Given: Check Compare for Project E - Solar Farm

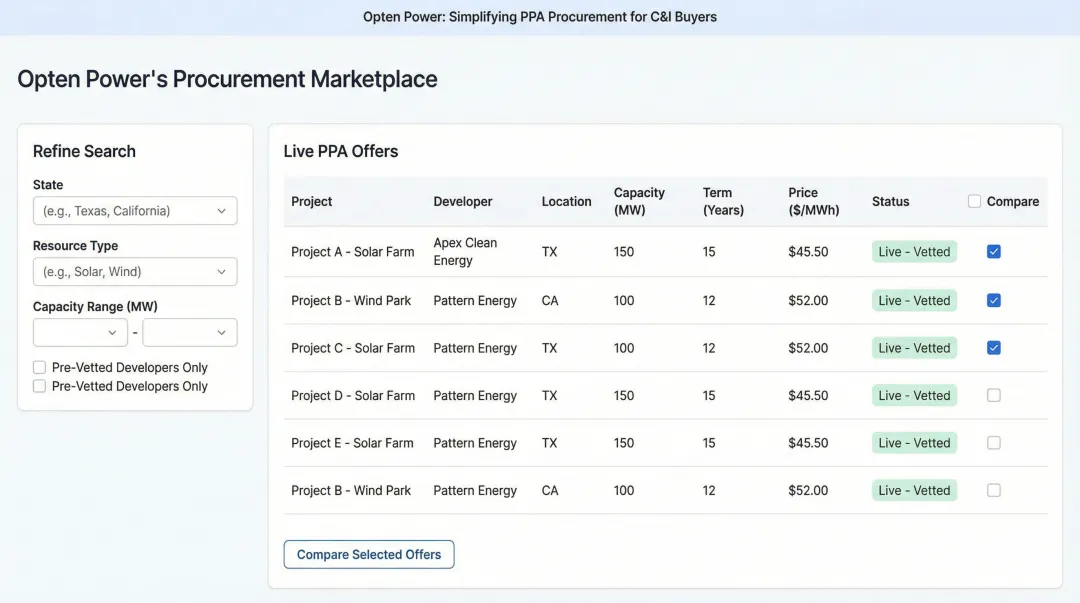Looking at the screenshot, I should (993, 442).
